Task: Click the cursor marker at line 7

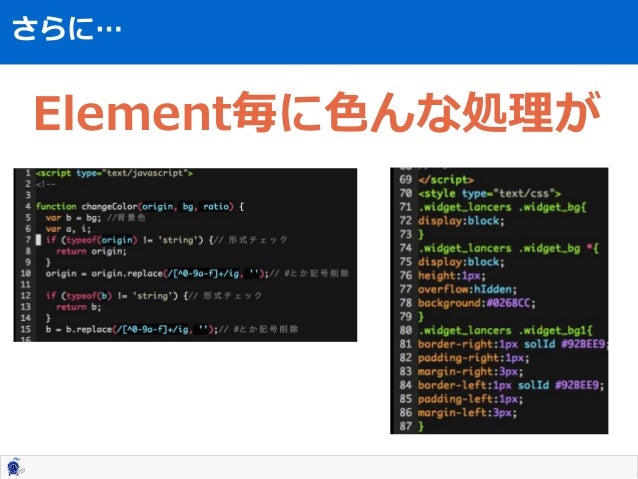Action: (39, 240)
